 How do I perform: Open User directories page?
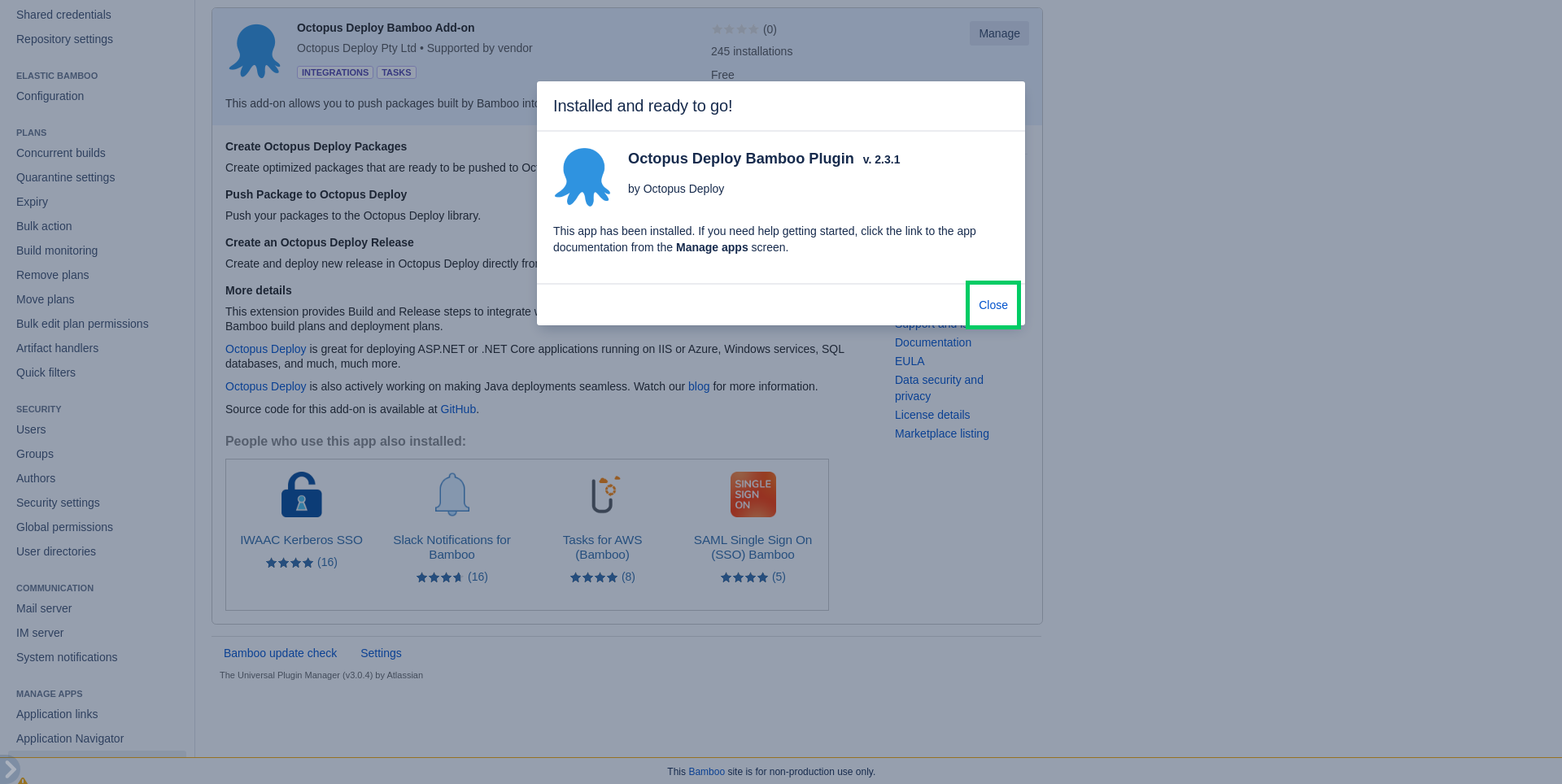[x=56, y=551]
